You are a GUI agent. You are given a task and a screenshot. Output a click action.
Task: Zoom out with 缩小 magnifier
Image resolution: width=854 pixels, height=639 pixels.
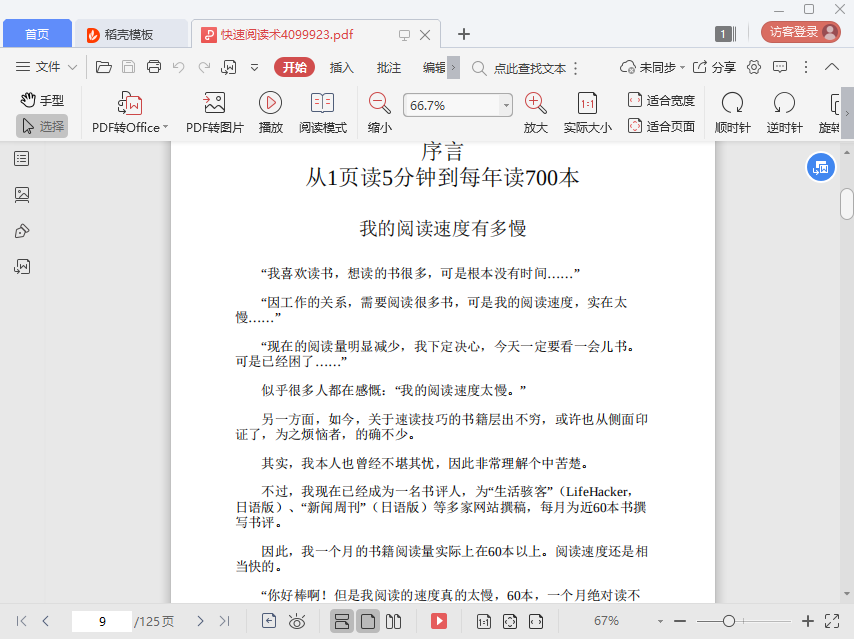[379, 113]
